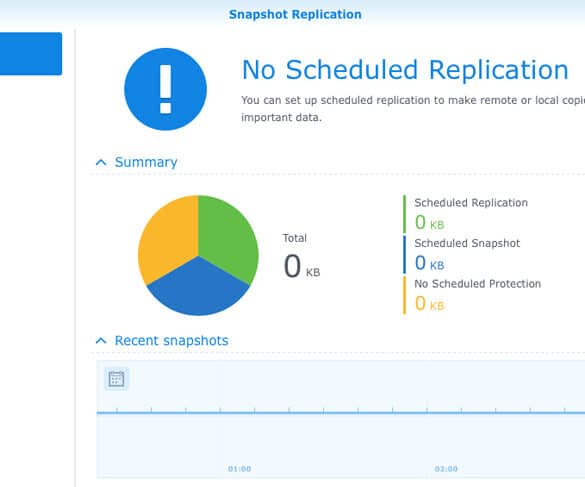This screenshot has width=585, height=487.
Task: Click the No Scheduled Protection legend entry
Action: coord(478,284)
